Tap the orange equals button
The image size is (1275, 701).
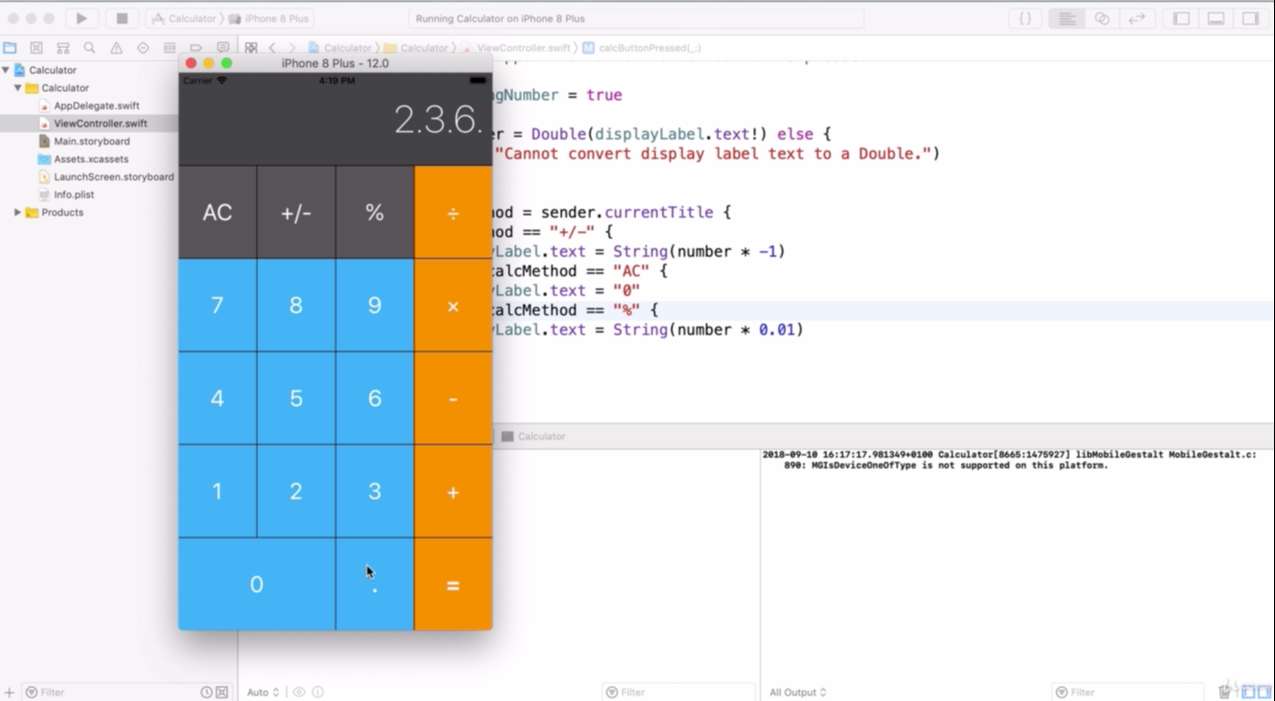[x=453, y=585]
